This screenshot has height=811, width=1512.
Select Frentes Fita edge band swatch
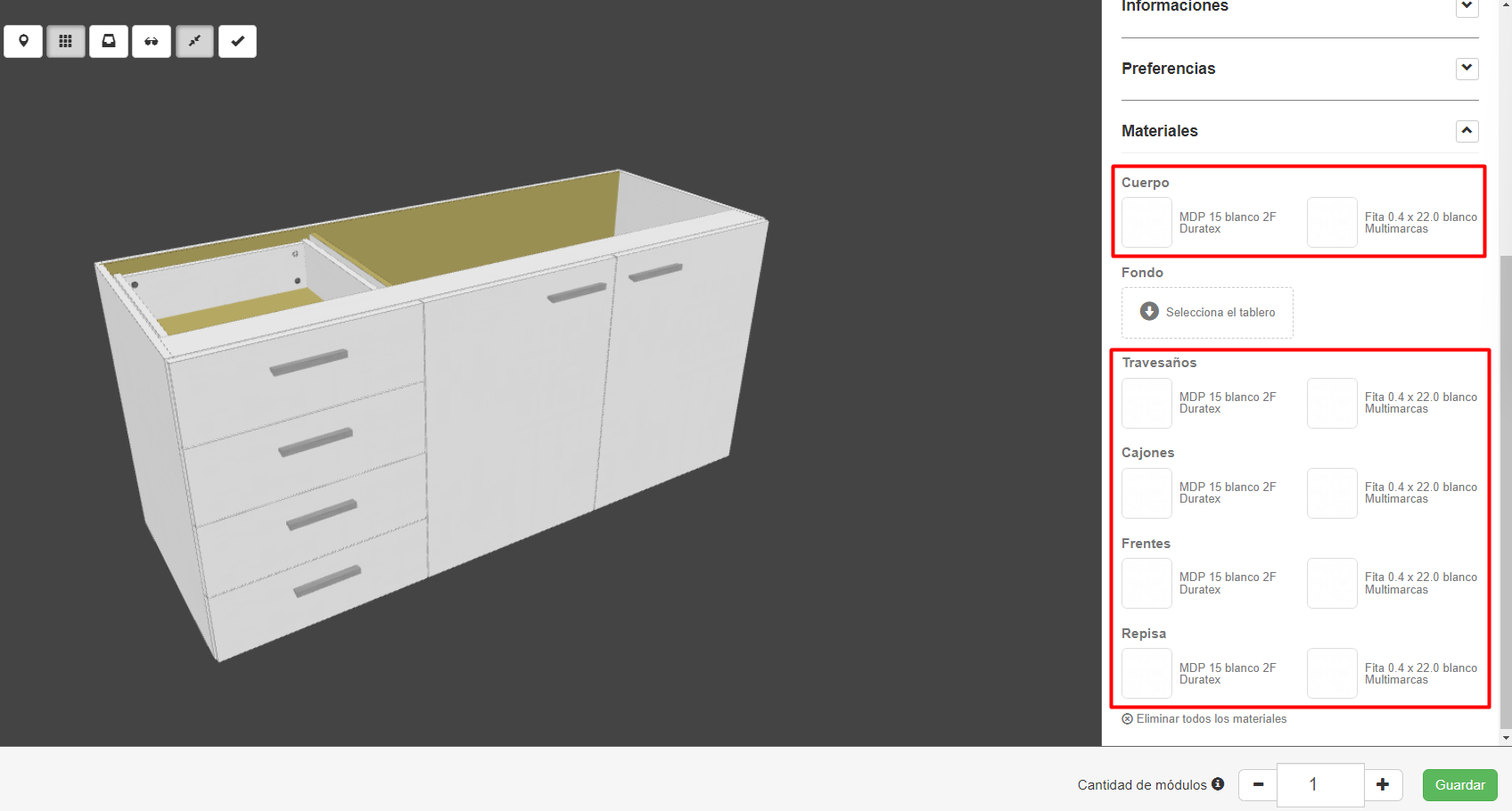[1332, 583]
